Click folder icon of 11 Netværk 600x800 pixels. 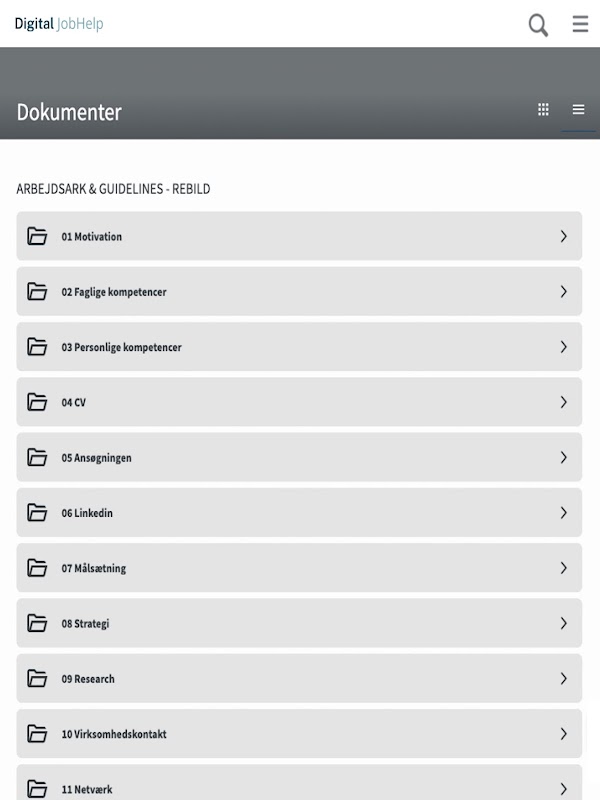pyautogui.click(x=37, y=789)
